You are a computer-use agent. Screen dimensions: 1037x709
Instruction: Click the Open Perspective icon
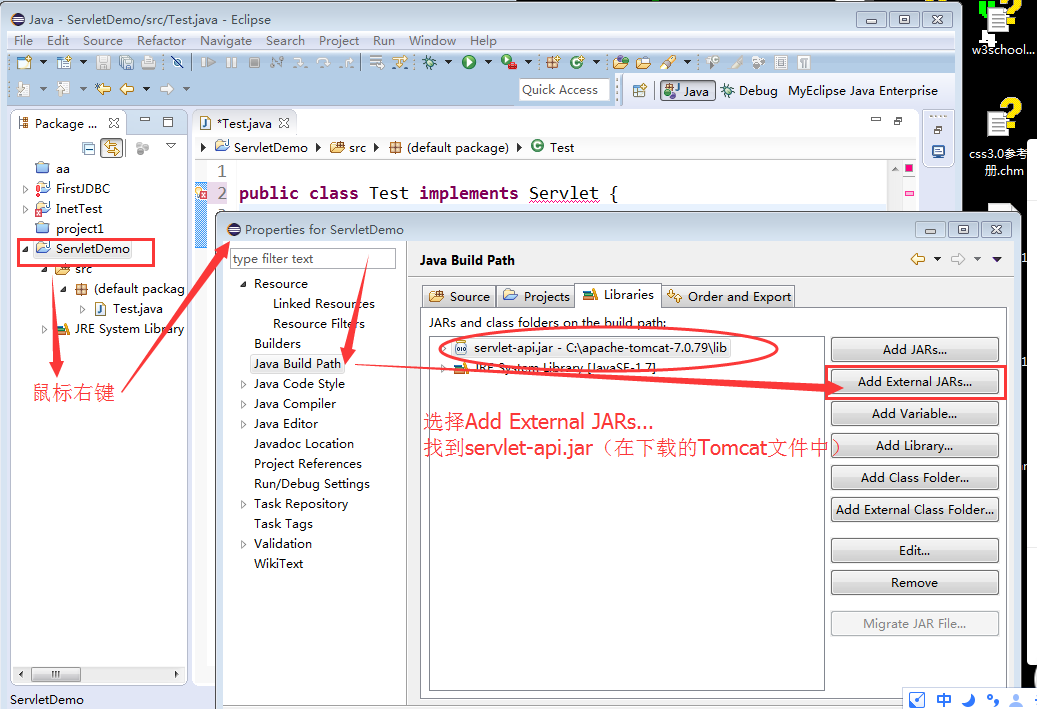640,91
